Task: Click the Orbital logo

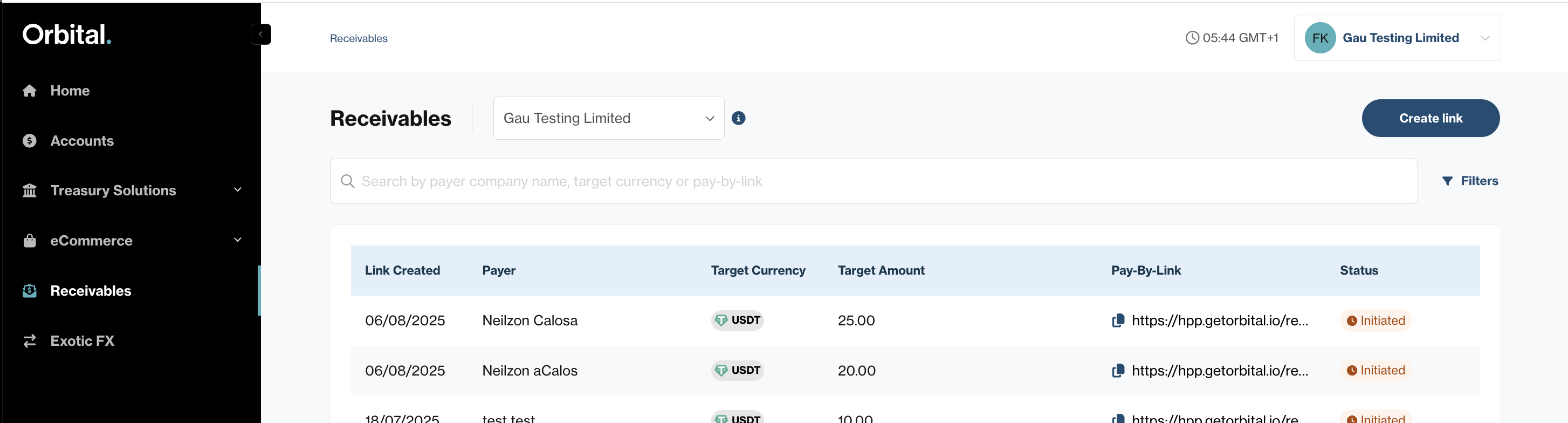Action: 67,35
